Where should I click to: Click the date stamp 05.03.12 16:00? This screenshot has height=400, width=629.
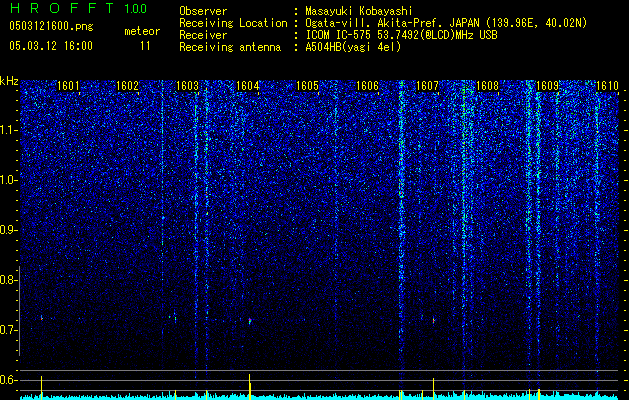(51, 46)
